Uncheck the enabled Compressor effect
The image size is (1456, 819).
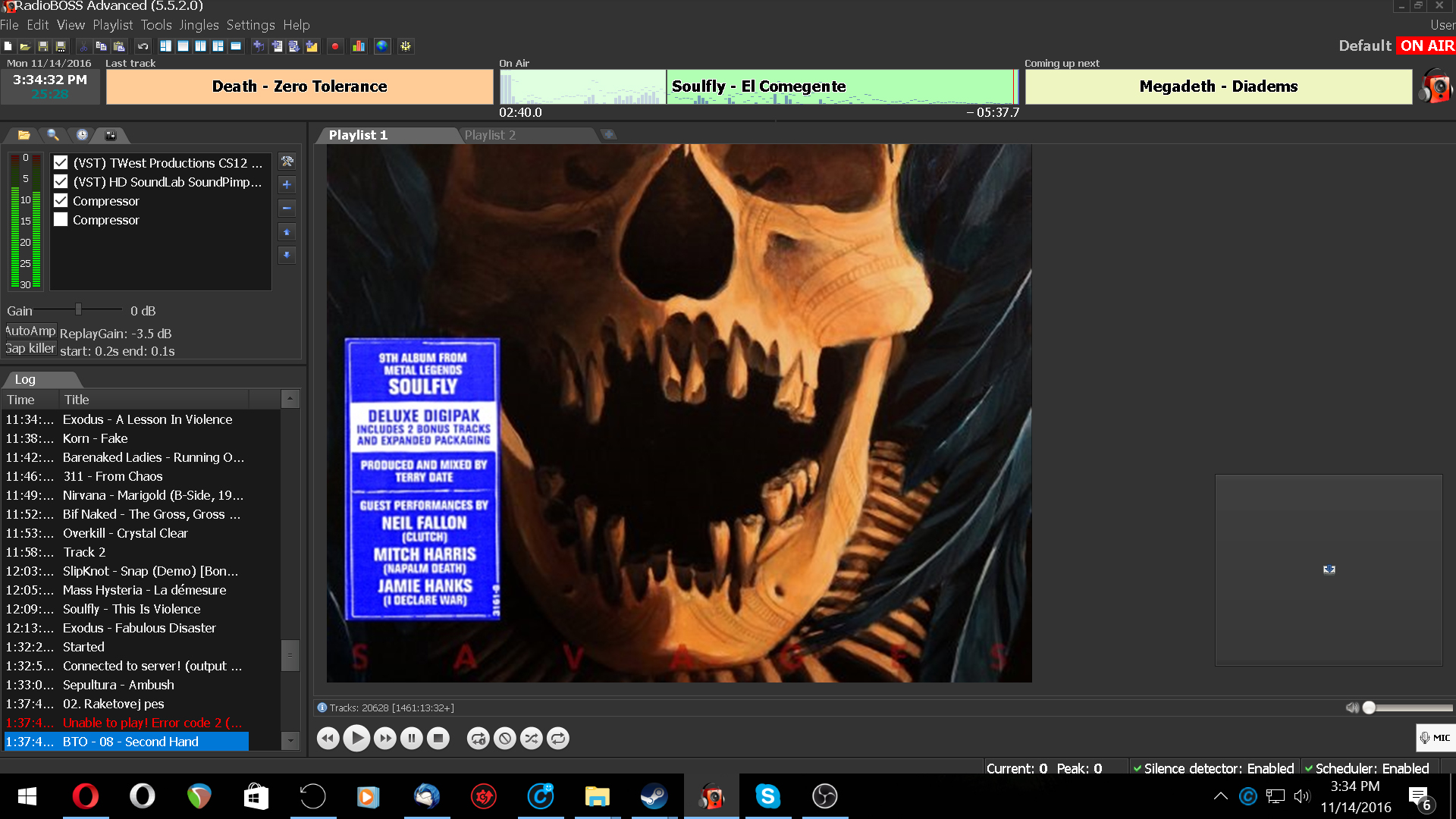61,201
